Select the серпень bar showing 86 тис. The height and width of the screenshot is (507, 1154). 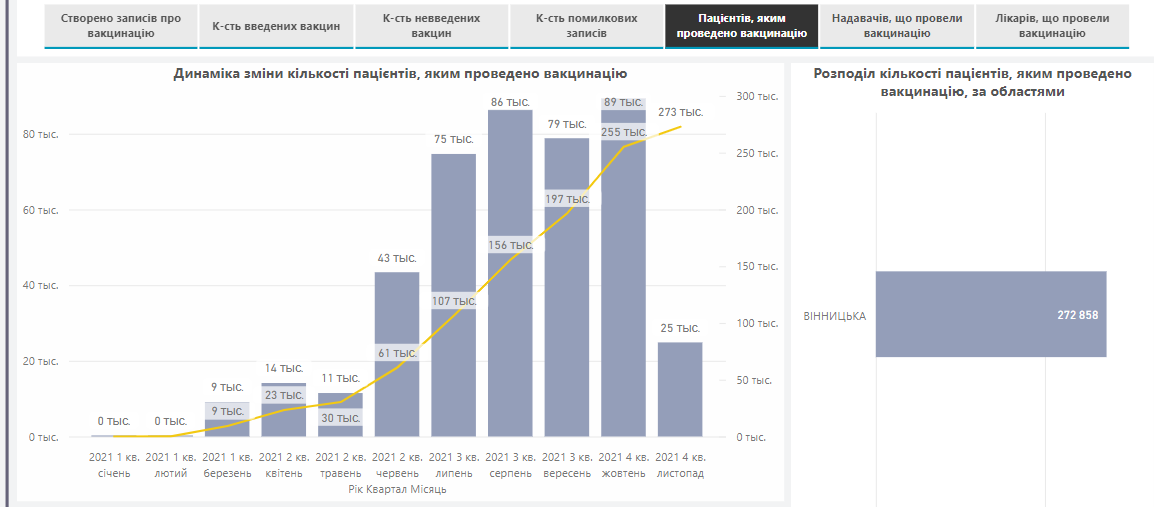click(x=510, y=330)
